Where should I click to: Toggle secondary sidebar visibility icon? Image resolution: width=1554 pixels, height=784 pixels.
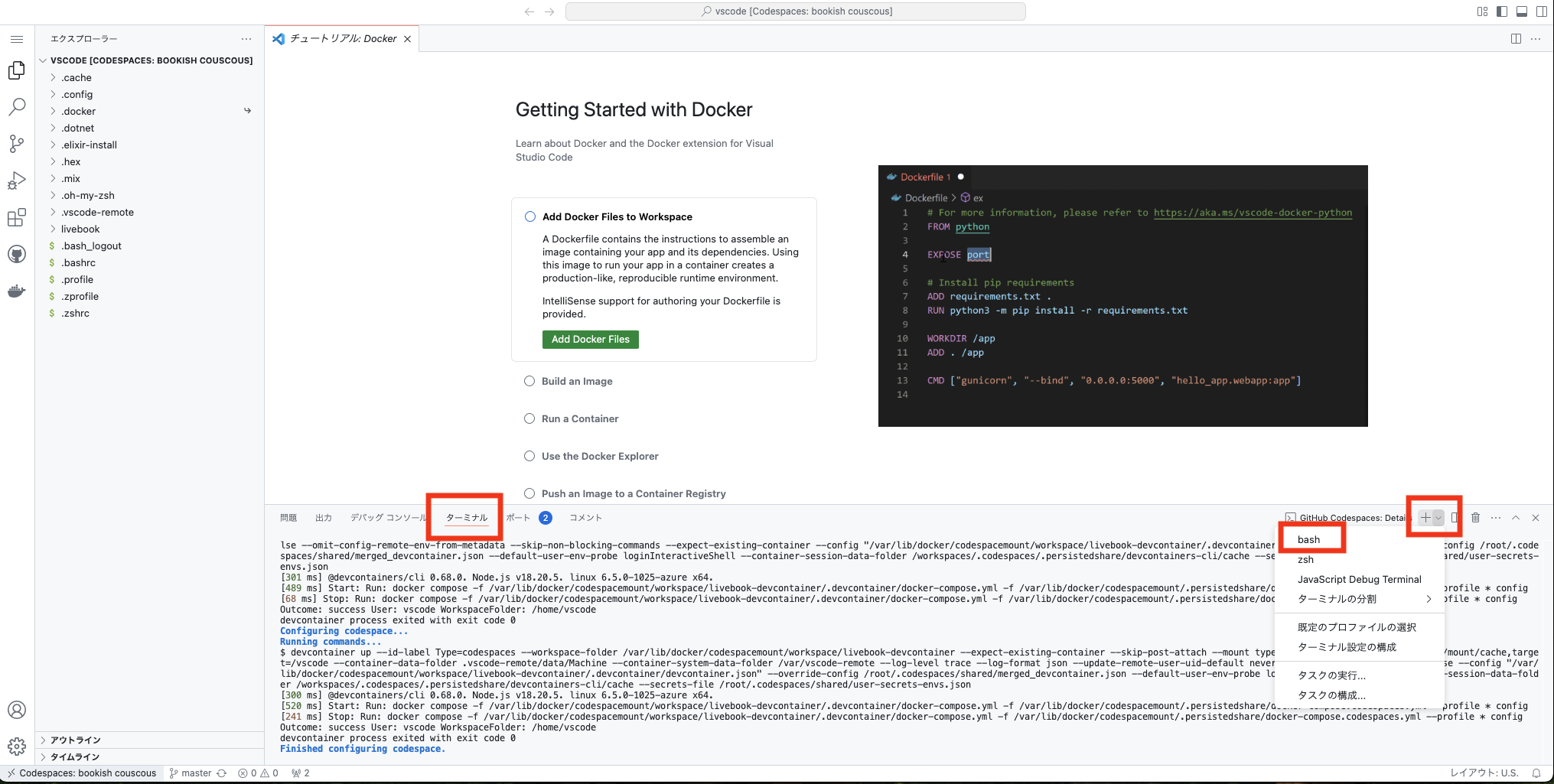[x=1542, y=11]
